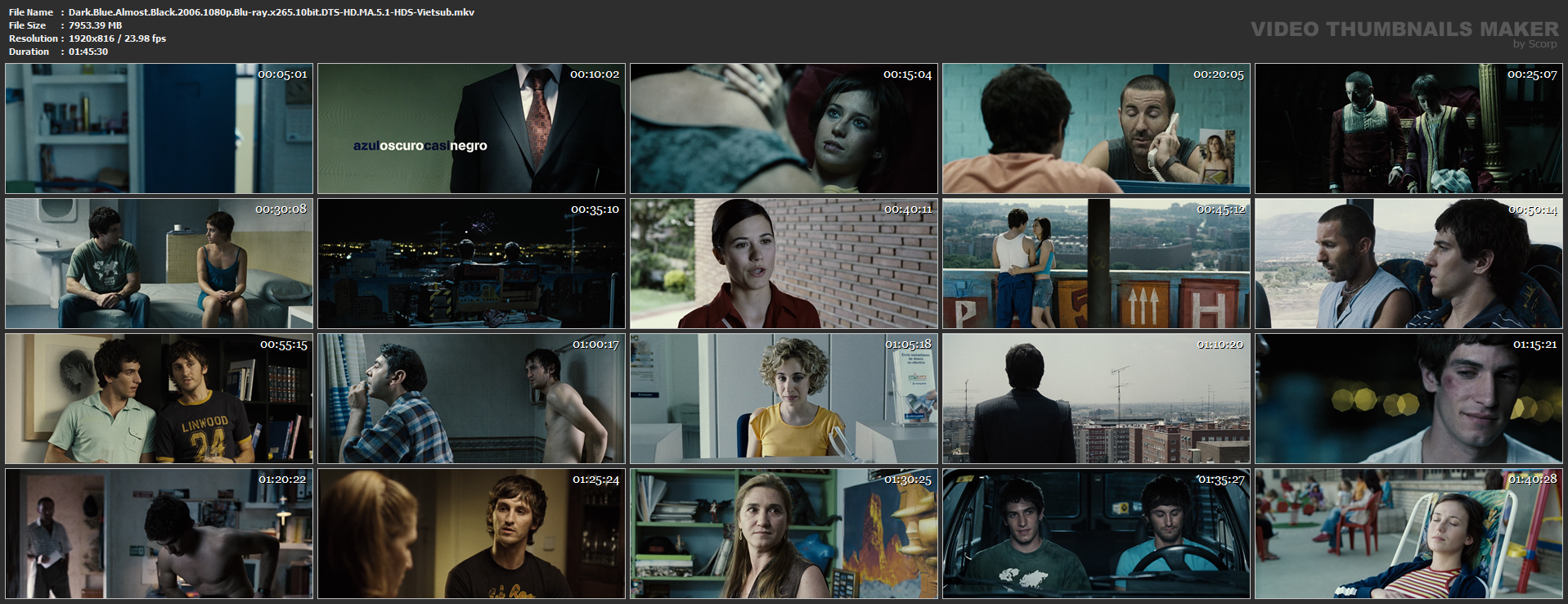Select the thumbnail stamped 01:40:28

click(x=1409, y=534)
